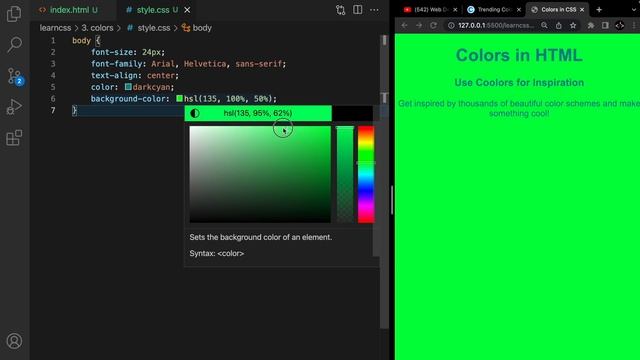Click line number 7 in the gutter
640x360 pixels.
(x=53, y=110)
